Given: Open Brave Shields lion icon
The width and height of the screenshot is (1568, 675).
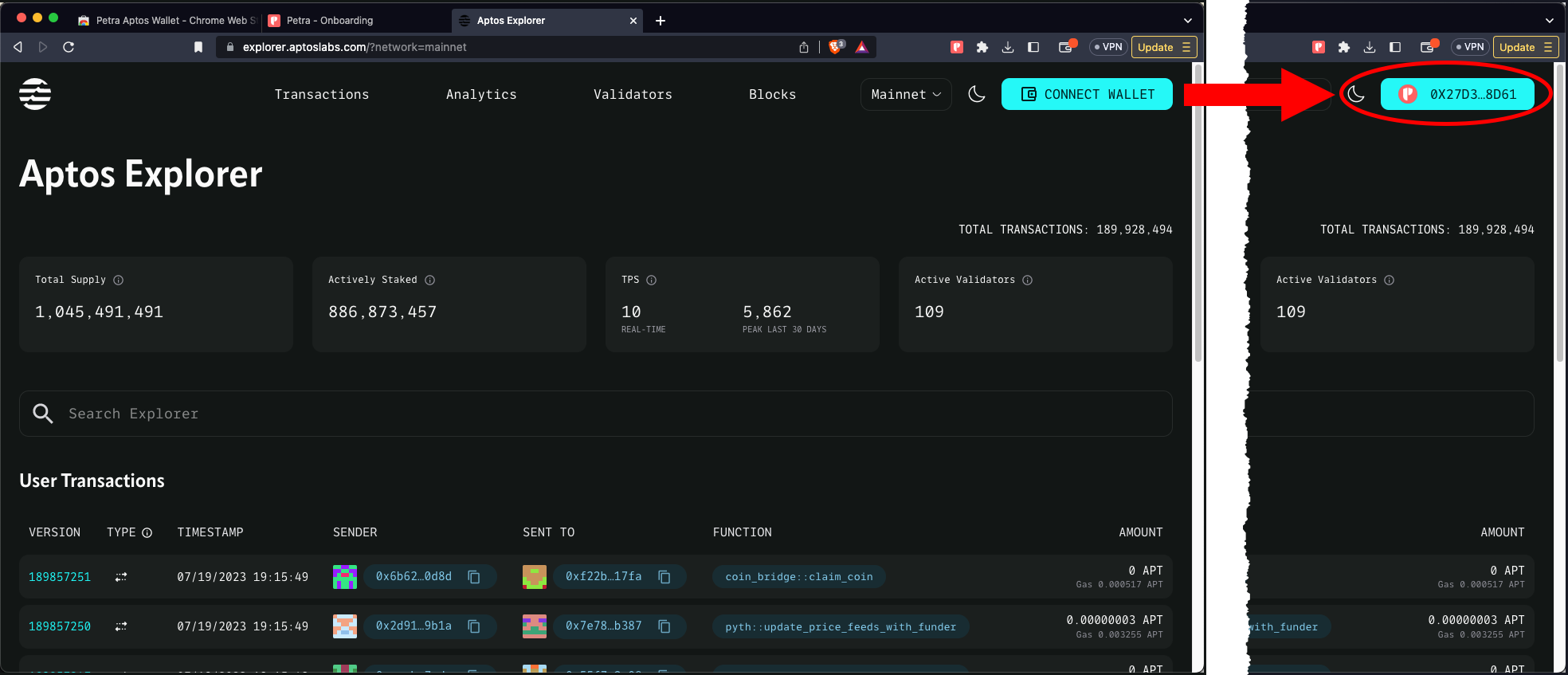Looking at the screenshot, I should tap(836, 47).
